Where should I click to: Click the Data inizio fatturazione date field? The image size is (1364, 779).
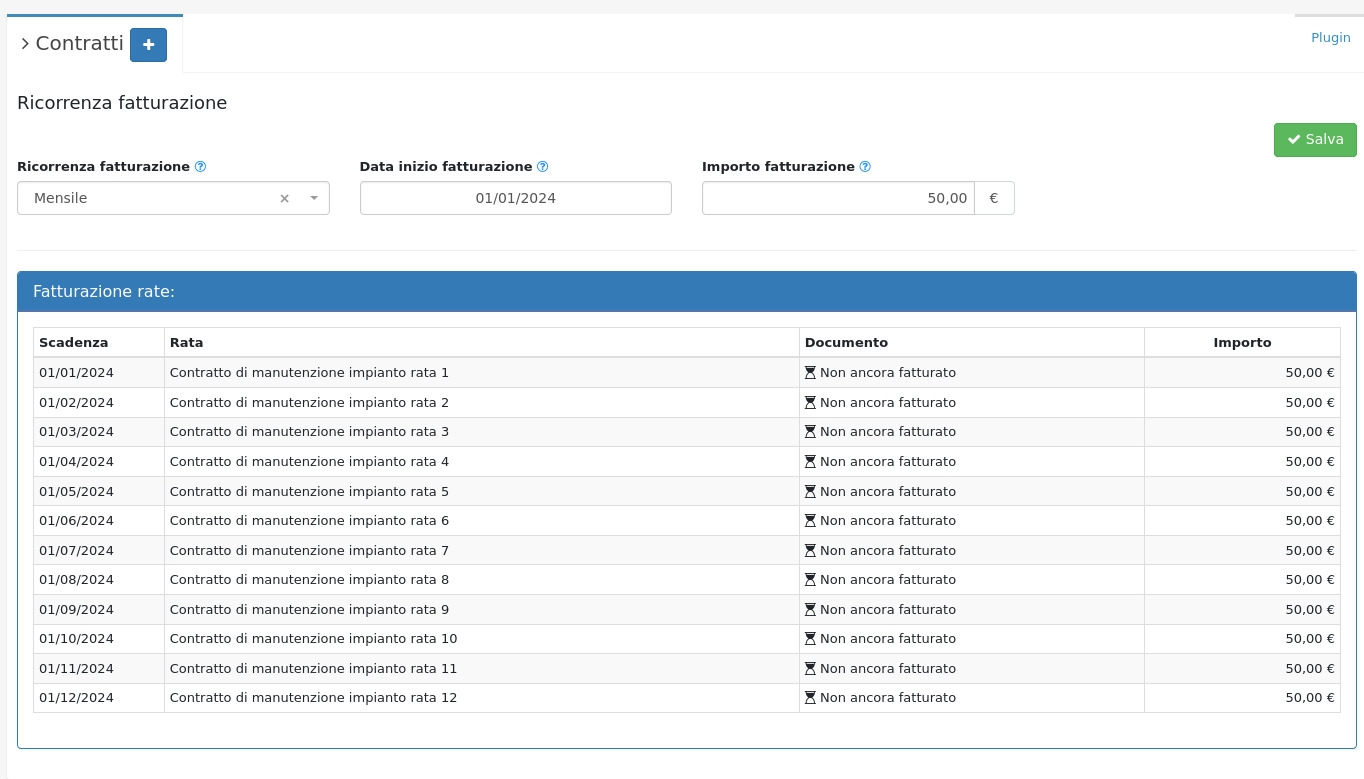pyautogui.click(x=515, y=198)
